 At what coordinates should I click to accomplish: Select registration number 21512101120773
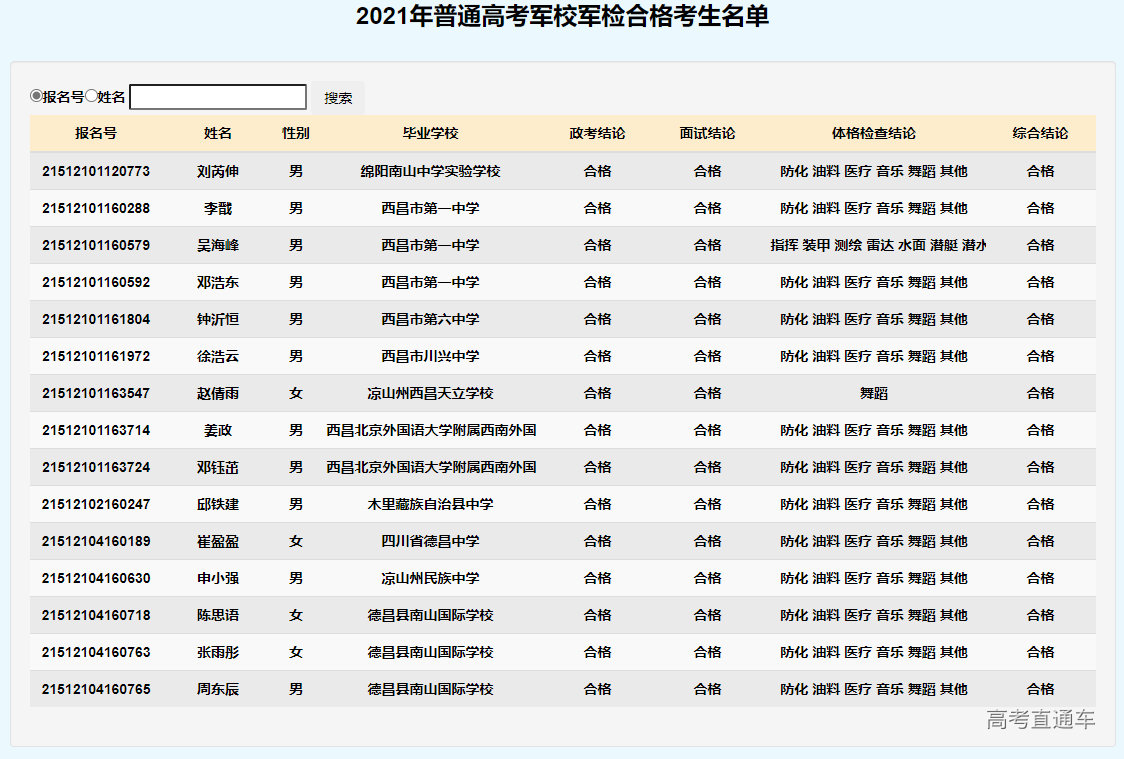[96, 171]
